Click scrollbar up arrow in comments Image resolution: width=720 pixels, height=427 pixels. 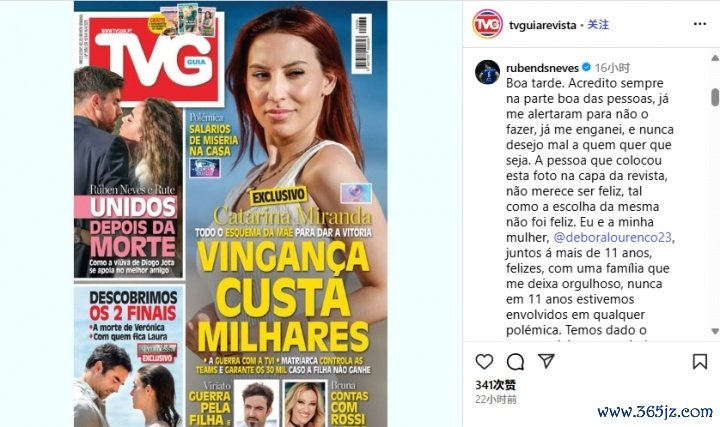pos(715,58)
